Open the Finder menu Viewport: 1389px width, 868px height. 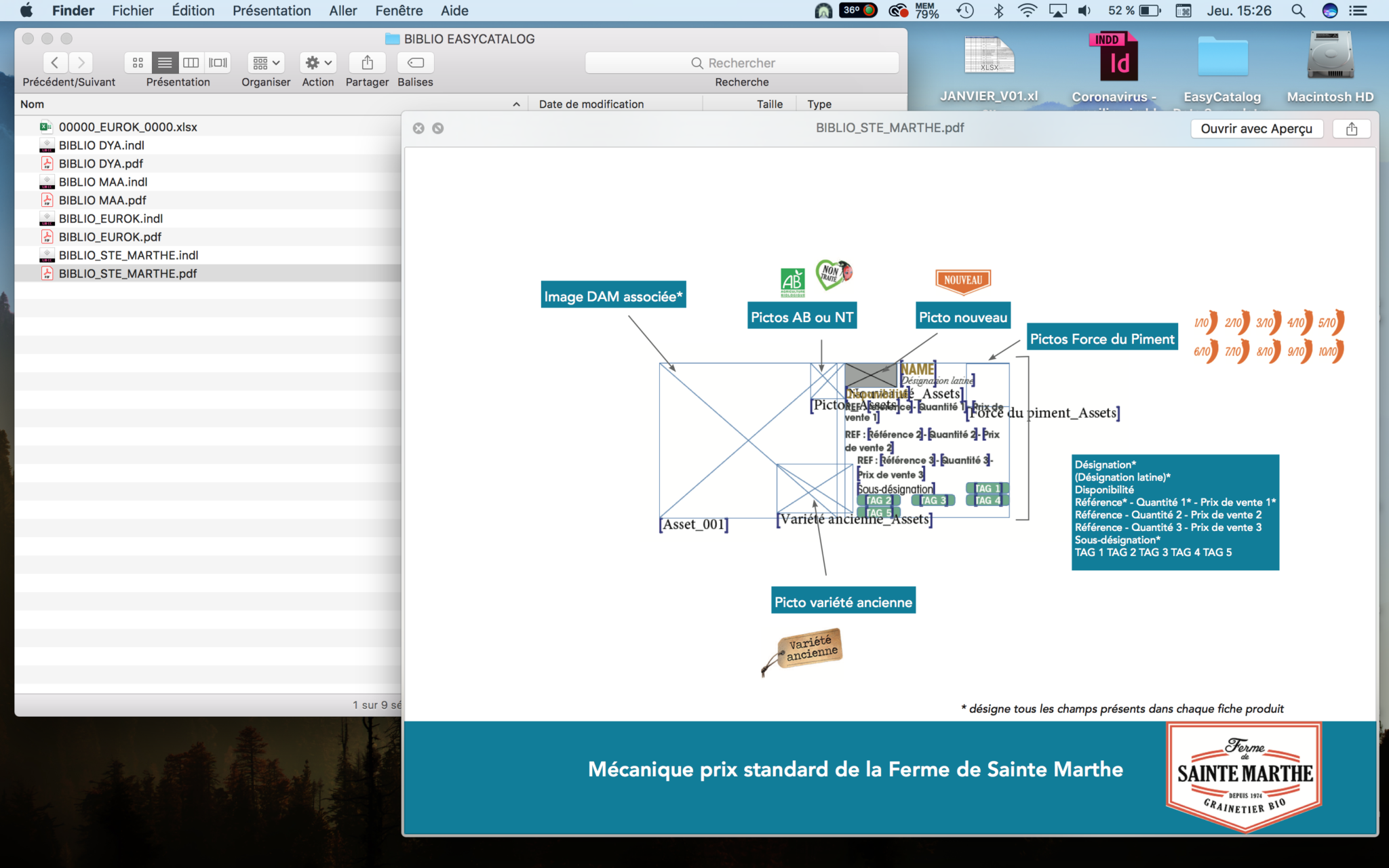[x=73, y=10]
